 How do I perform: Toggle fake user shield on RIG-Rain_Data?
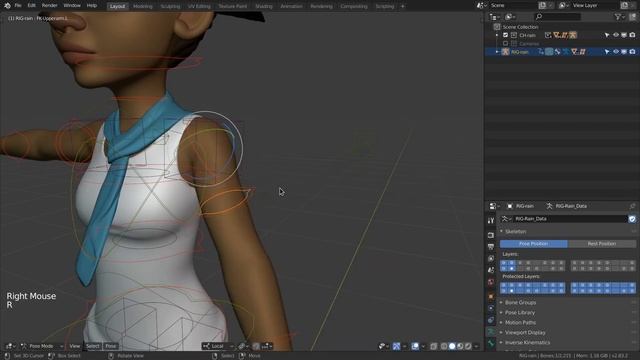click(x=632, y=219)
